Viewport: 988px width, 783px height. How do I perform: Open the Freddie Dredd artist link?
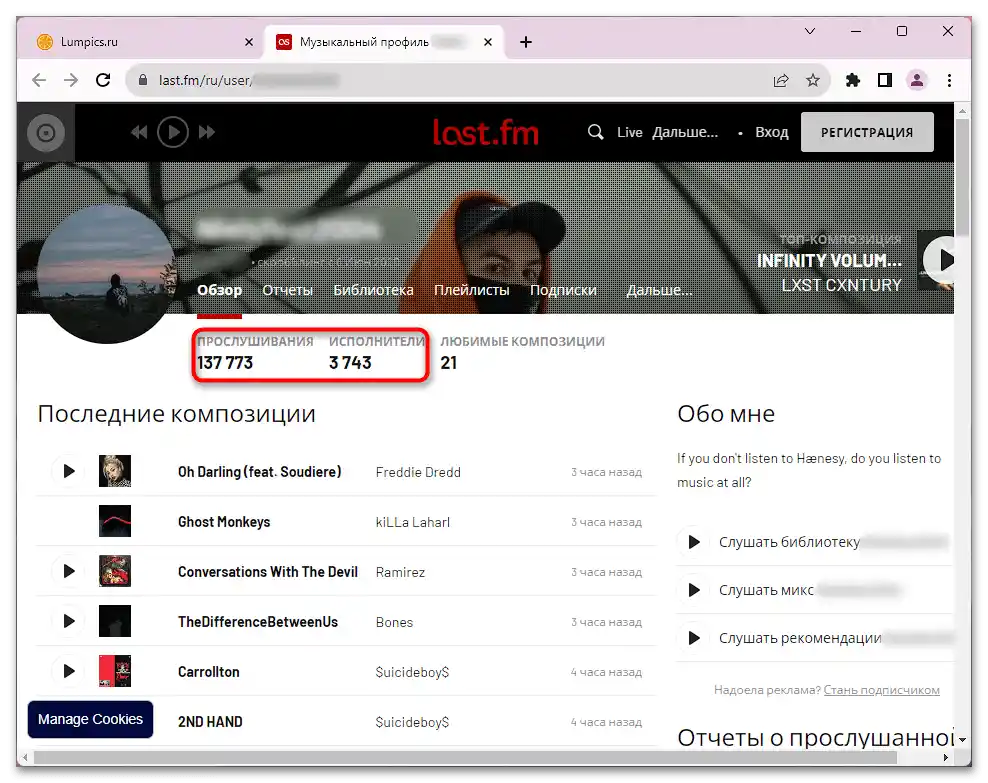(418, 472)
